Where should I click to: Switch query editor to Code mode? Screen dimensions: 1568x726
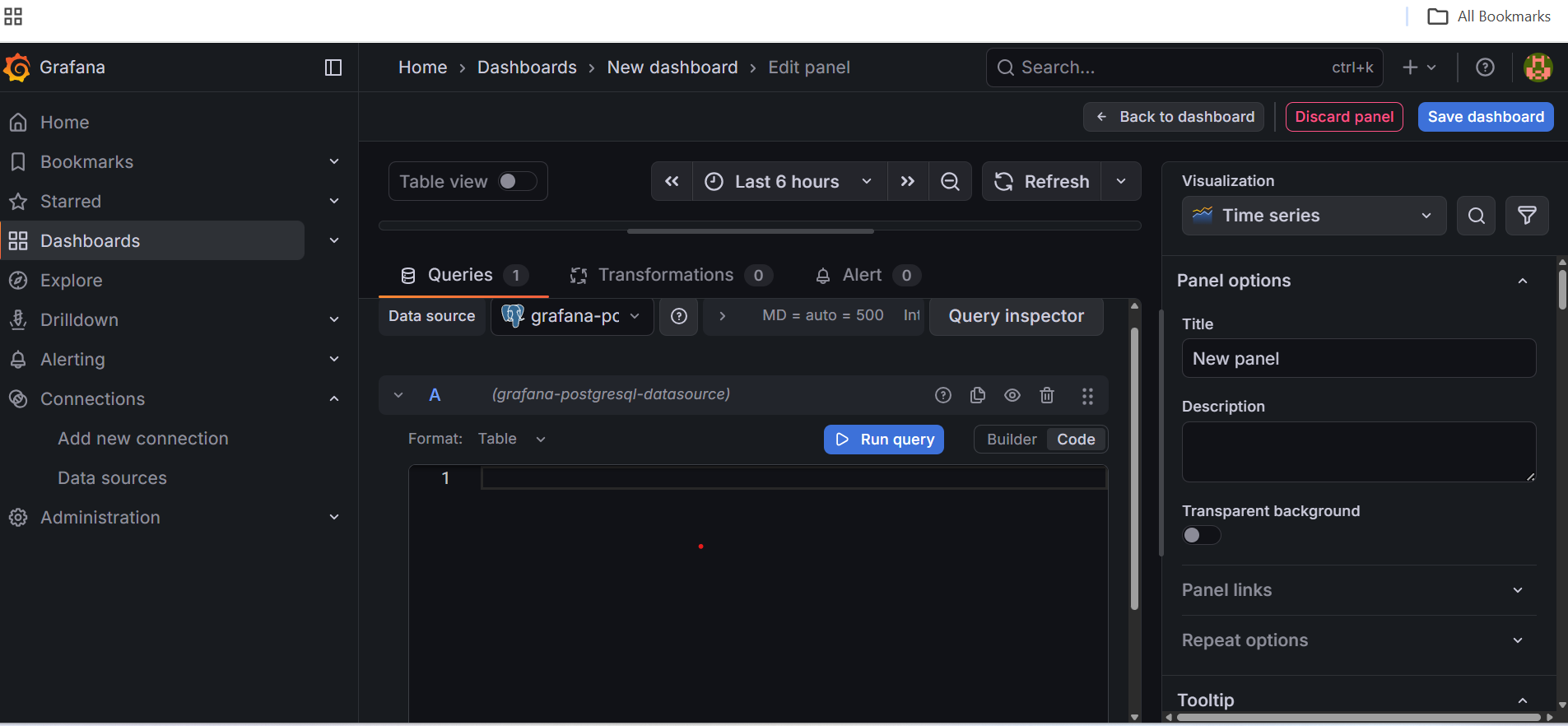[x=1076, y=440]
